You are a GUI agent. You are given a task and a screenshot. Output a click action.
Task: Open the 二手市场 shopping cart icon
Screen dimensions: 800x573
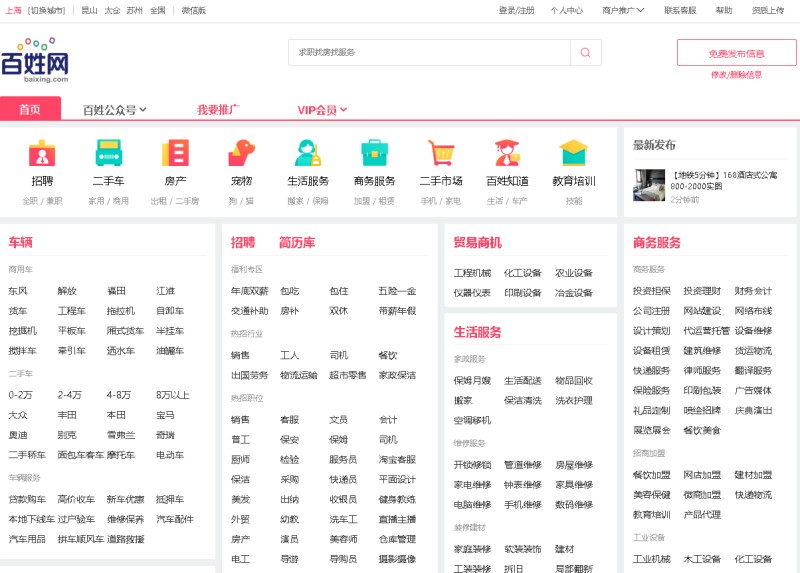[x=441, y=153]
